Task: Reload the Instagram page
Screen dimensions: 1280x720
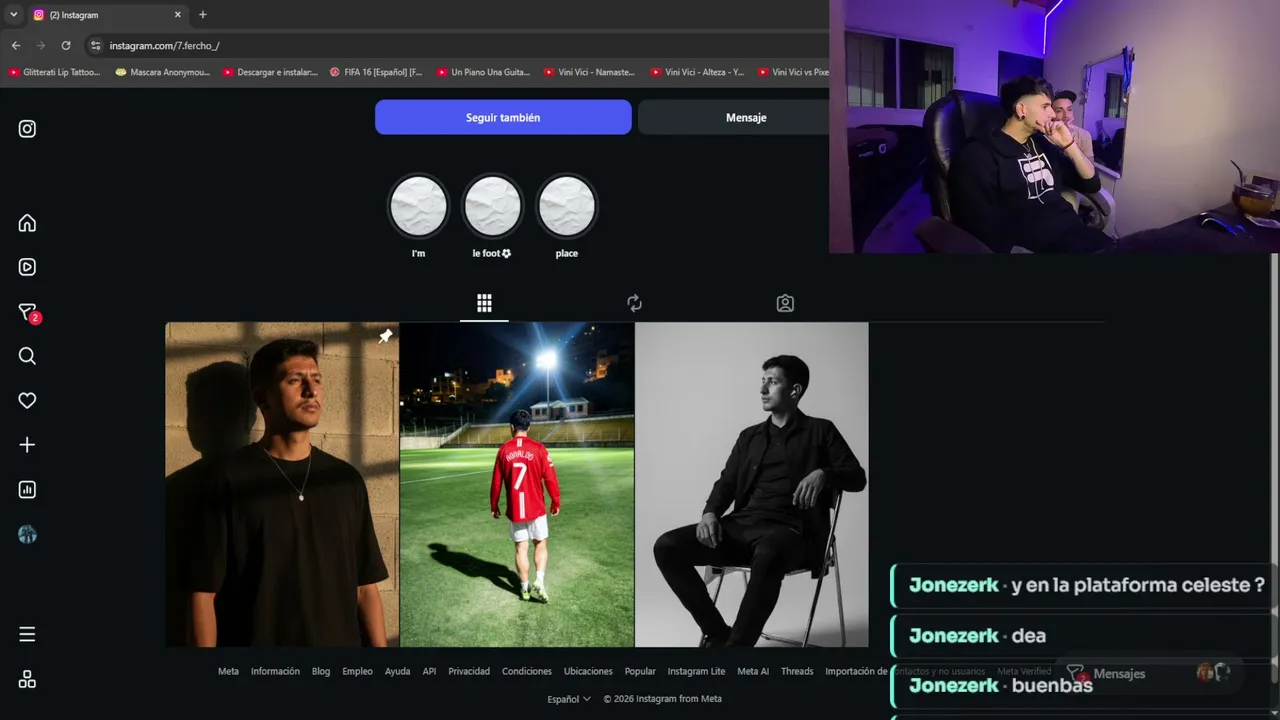Action: 66,45
